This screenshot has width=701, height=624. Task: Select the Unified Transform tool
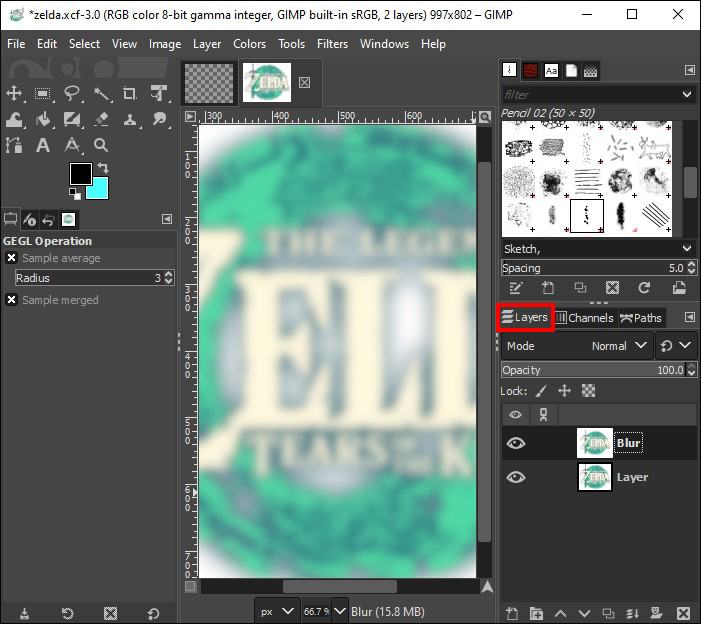click(159, 93)
